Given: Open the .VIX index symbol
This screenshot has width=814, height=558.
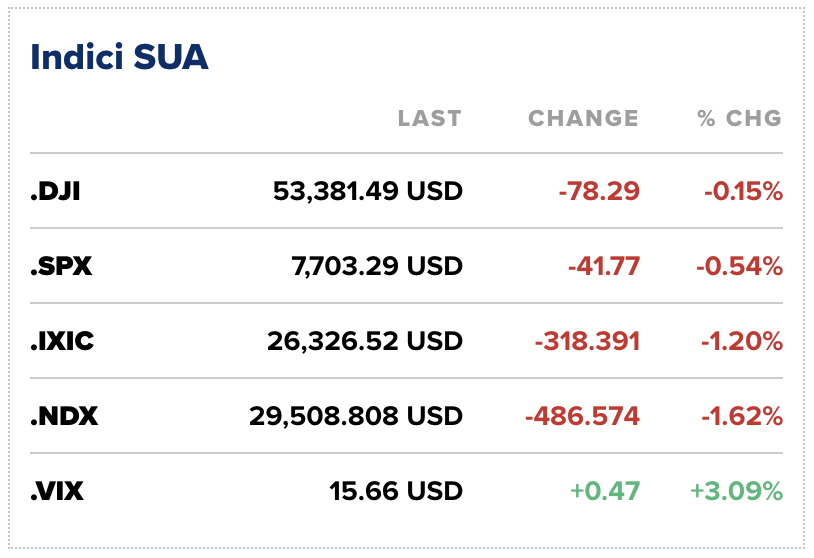Looking at the screenshot, I should click(57, 491).
